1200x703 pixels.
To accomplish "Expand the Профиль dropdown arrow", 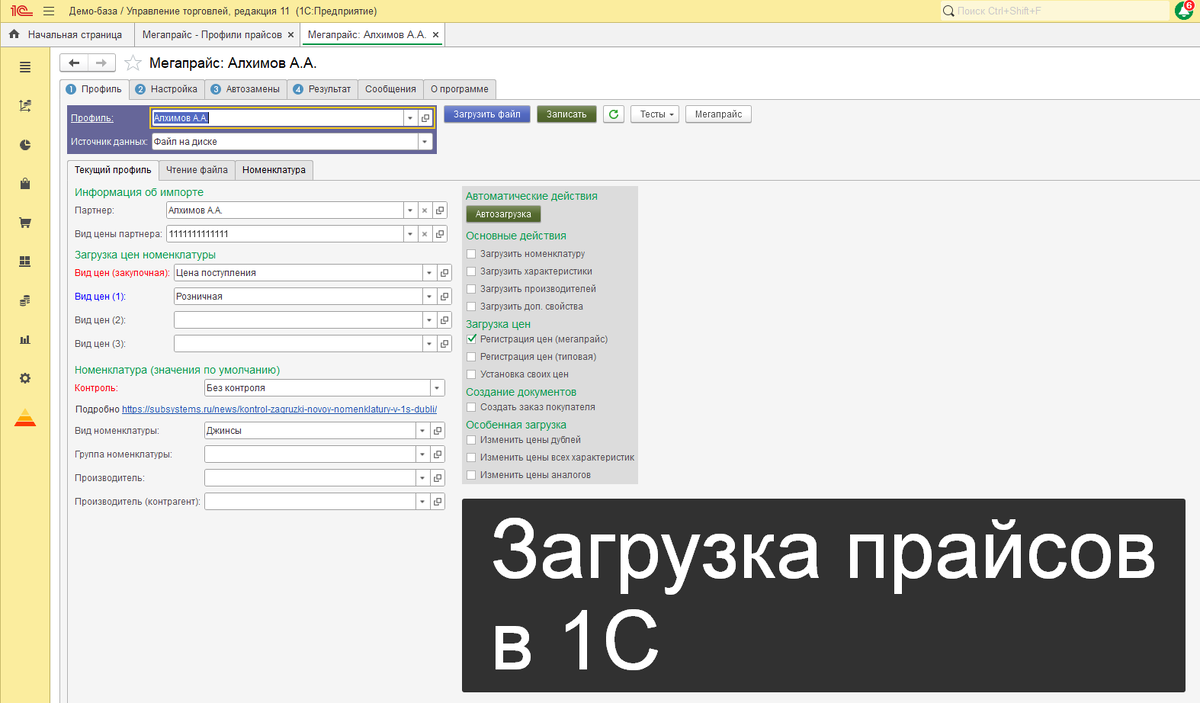I will (410, 118).
